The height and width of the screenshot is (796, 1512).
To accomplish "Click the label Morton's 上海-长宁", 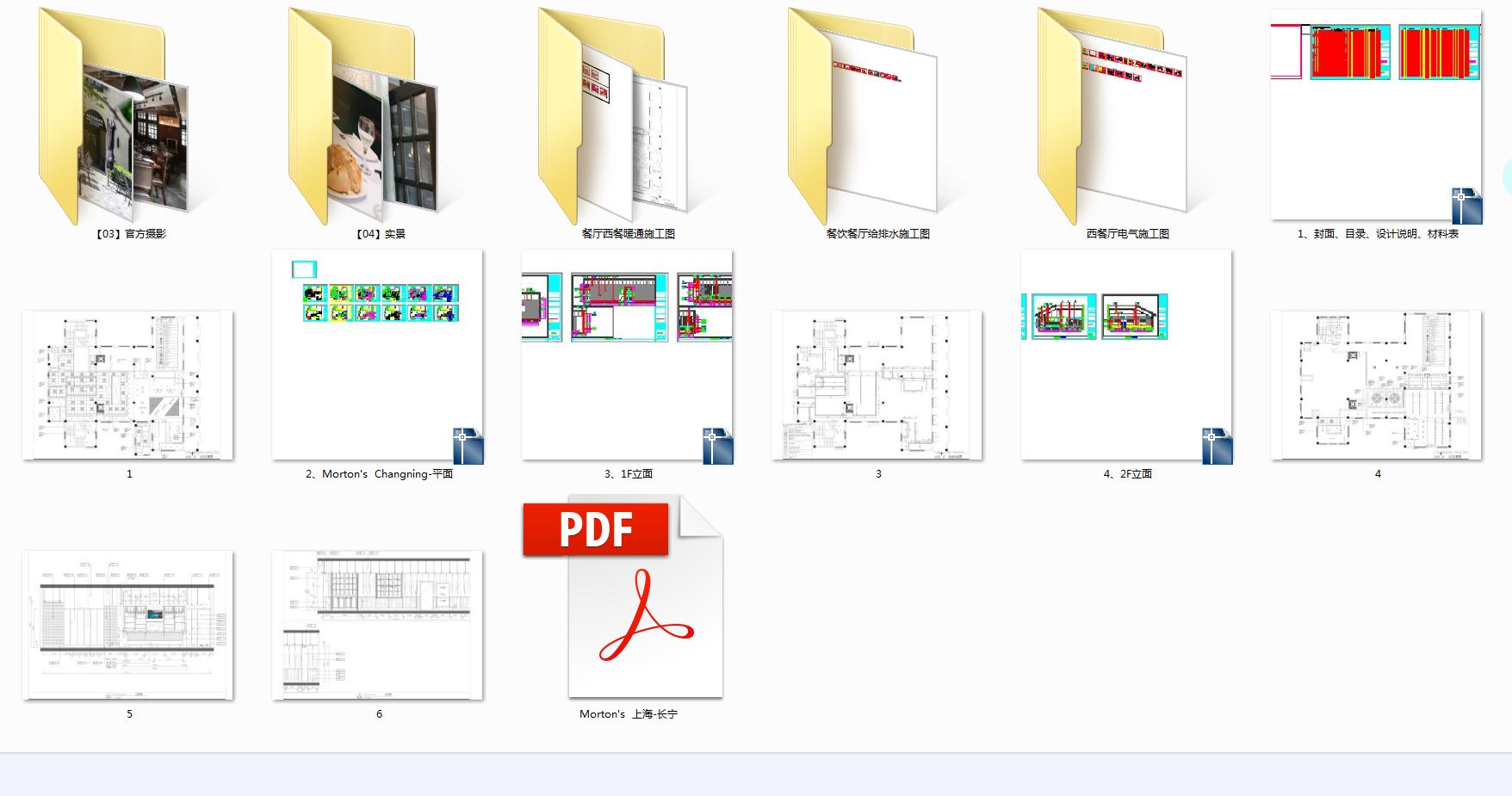I will (x=629, y=714).
